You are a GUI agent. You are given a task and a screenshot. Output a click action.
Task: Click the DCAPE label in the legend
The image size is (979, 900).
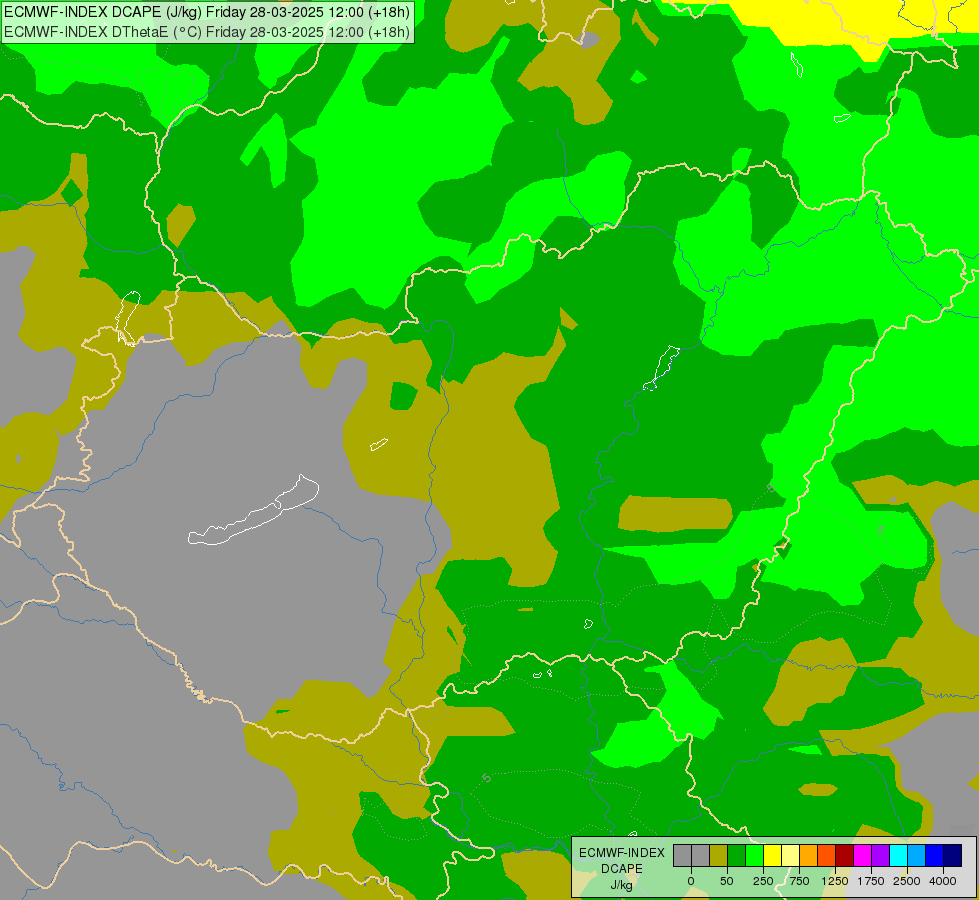[622, 869]
